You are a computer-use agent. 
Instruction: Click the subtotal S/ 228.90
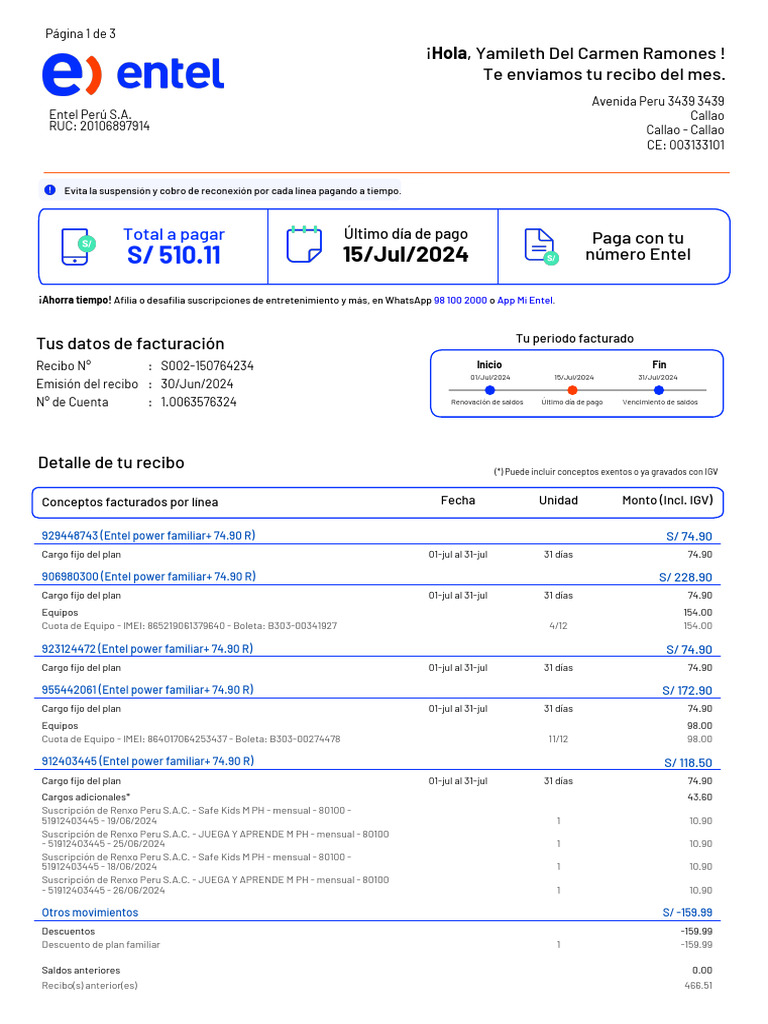tap(686, 577)
